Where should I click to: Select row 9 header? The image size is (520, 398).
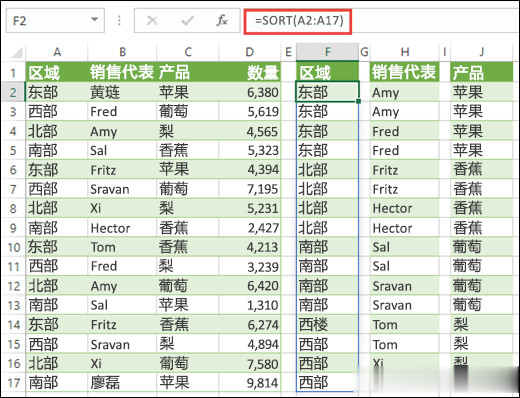[13, 228]
